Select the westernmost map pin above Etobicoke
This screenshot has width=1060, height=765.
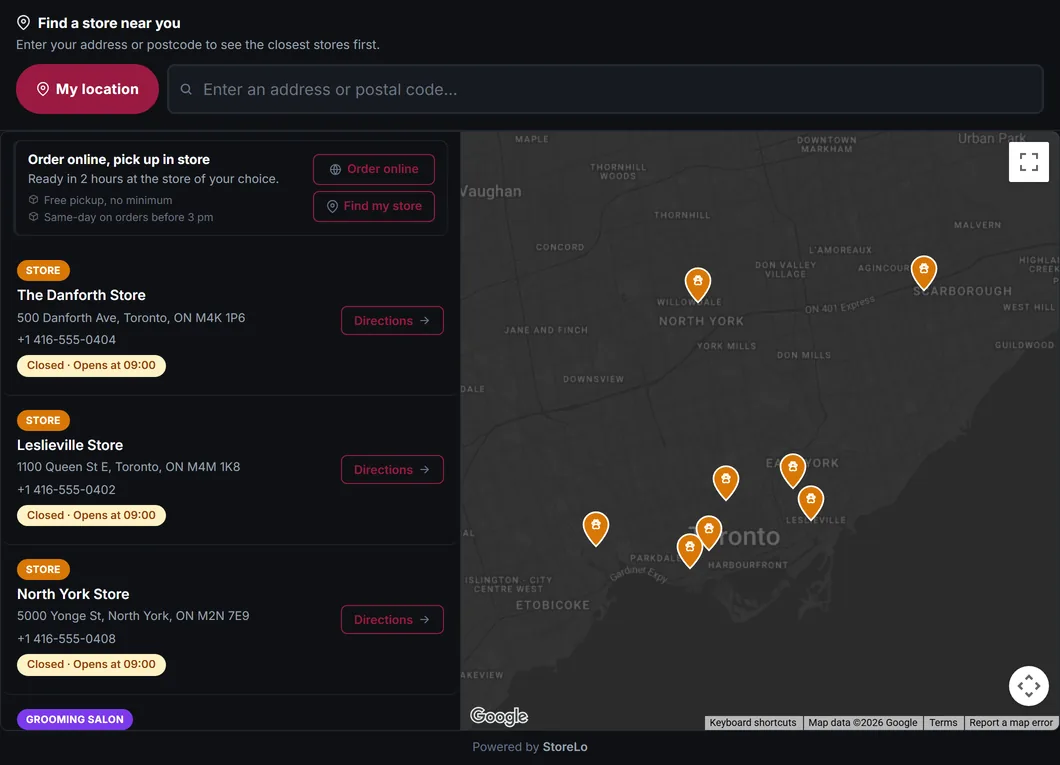(596, 528)
